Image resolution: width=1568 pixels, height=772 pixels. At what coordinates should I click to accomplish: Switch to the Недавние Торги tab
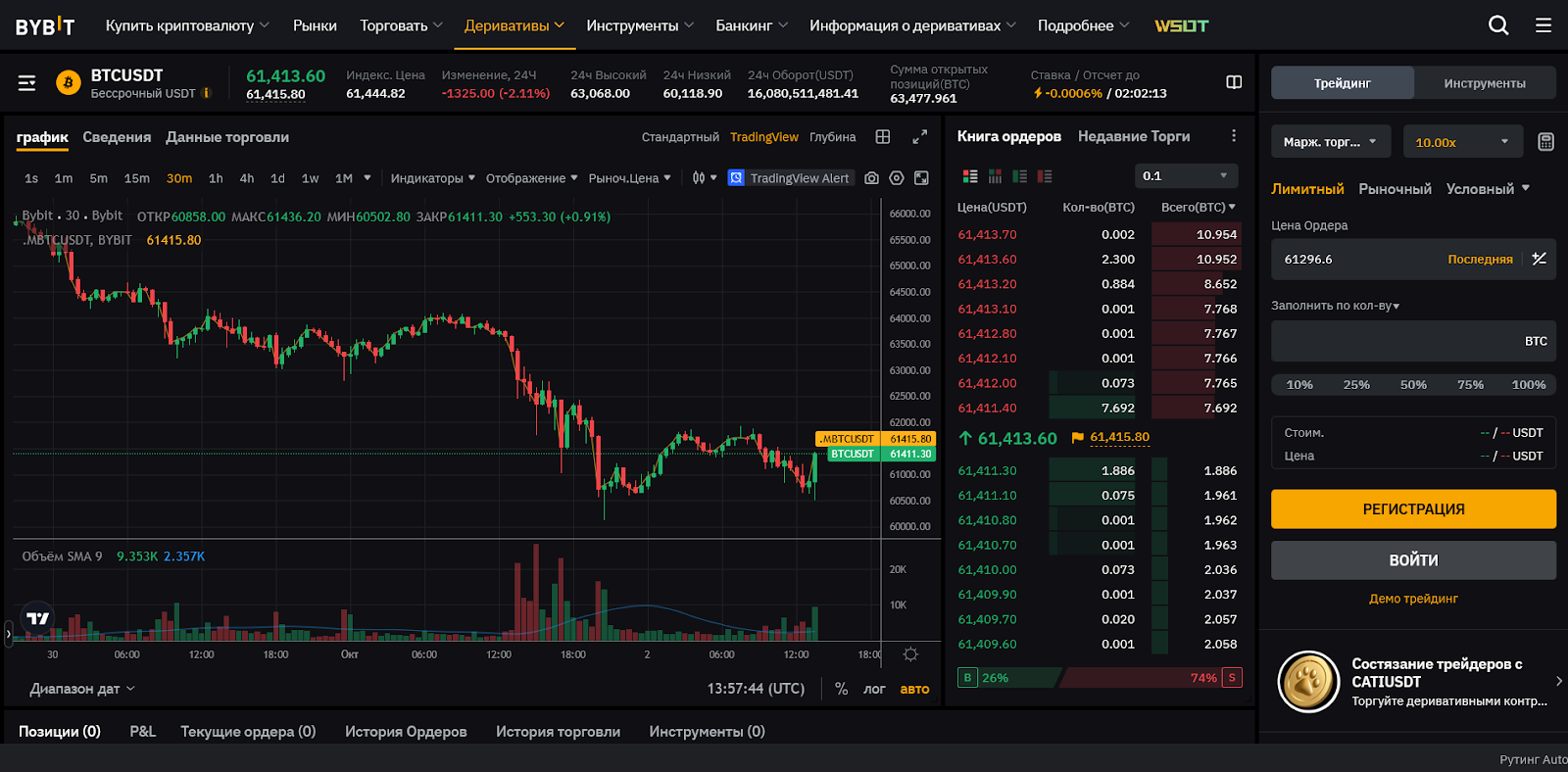(1134, 136)
